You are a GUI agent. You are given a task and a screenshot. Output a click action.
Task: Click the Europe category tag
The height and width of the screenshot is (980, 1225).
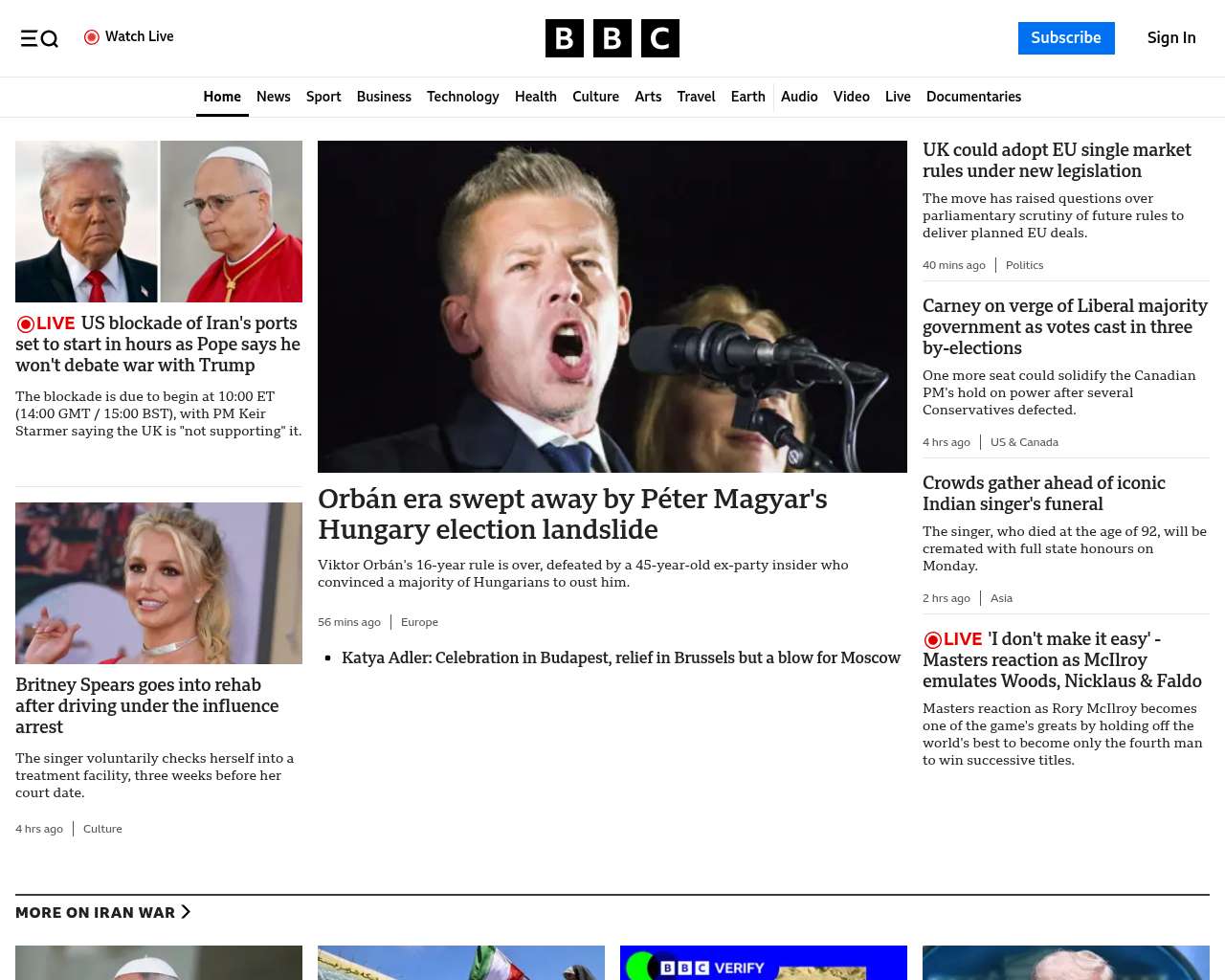pos(419,622)
